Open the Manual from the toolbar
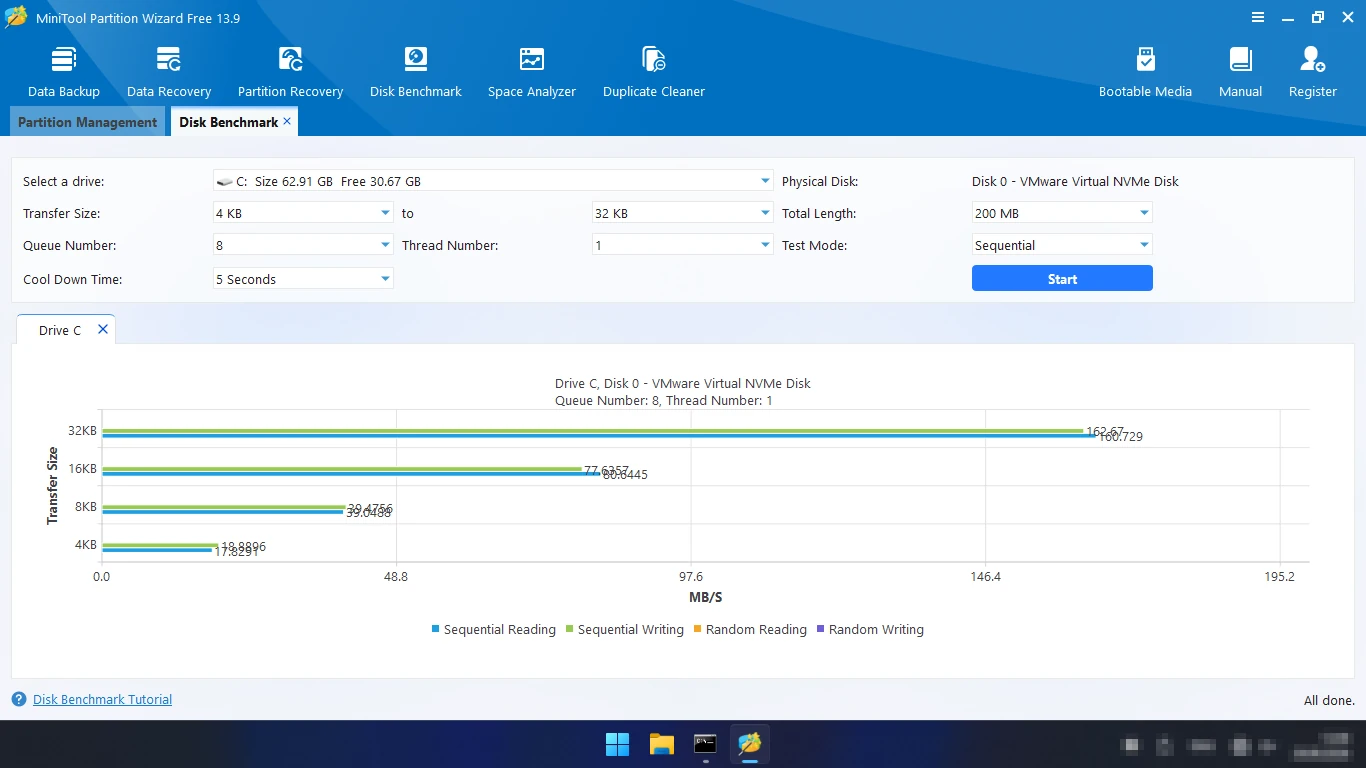This screenshot has width=1366, height=768. (1241, 71)
